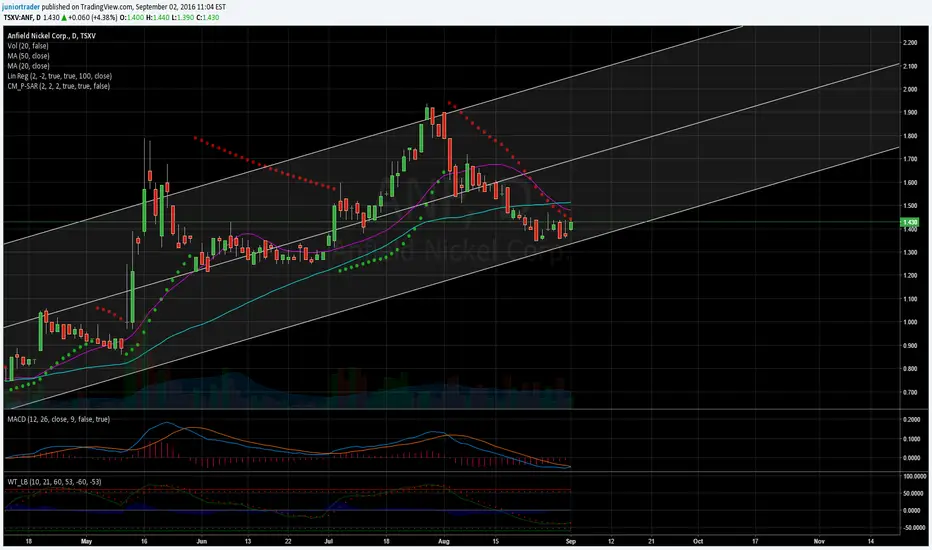Select the MA (50, close) indicator label
Viewport: 932px width, 550px height.
click(29, 56)
